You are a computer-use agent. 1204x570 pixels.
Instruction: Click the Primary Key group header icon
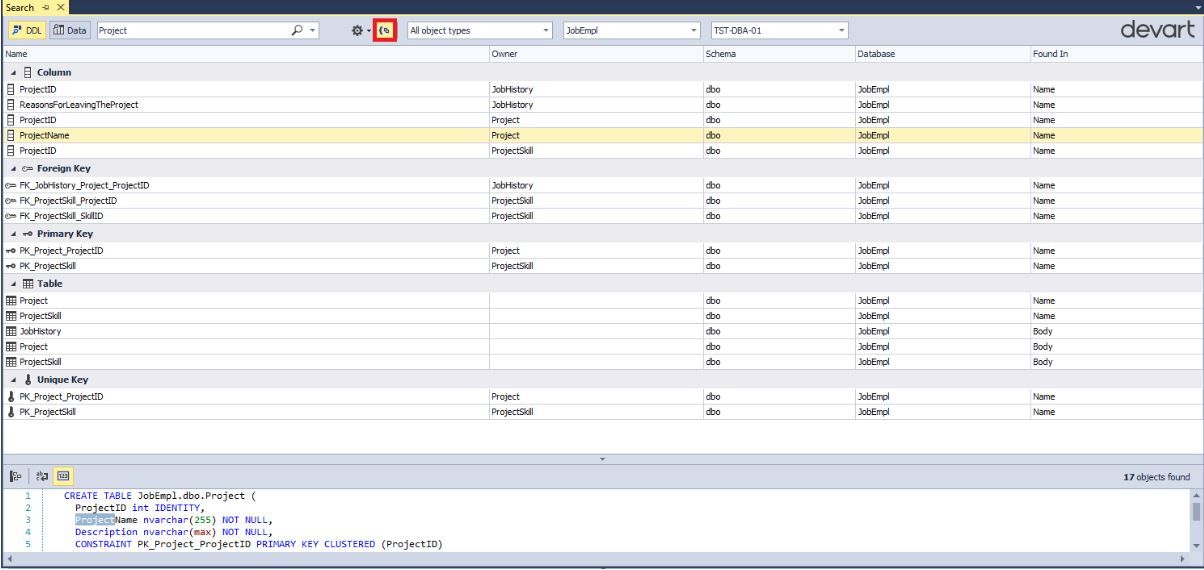coord(27,233)
